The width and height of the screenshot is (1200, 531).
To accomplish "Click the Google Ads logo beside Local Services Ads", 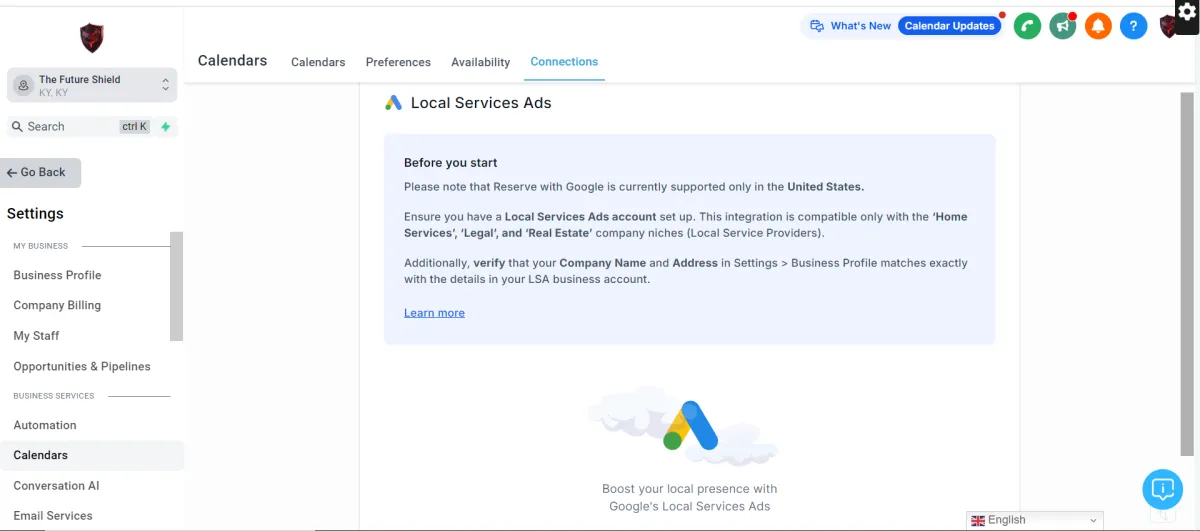I will click(x=394, y=103).
